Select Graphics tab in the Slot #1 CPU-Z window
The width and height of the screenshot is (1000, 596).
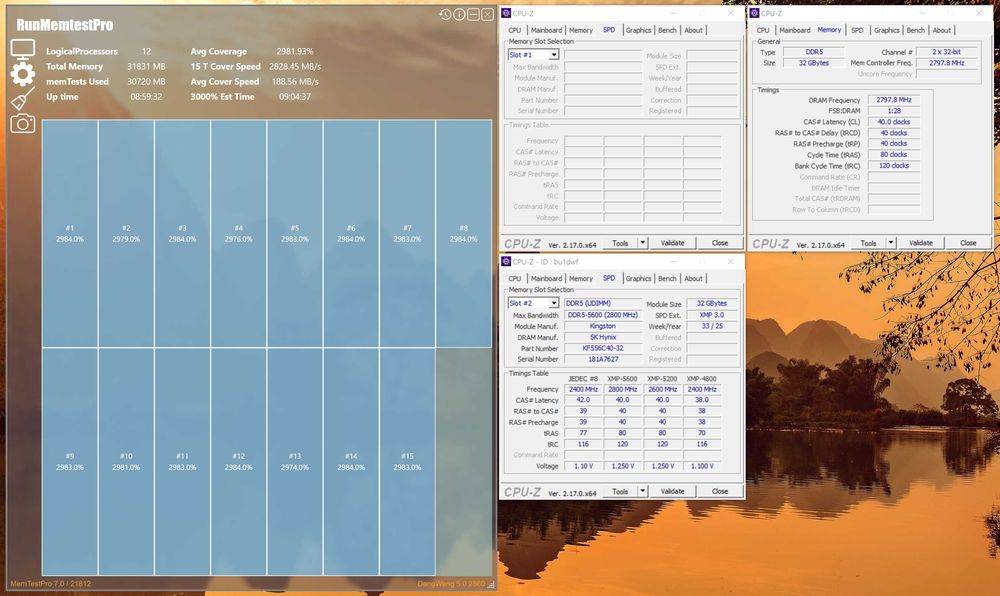[x=638, y=30]
